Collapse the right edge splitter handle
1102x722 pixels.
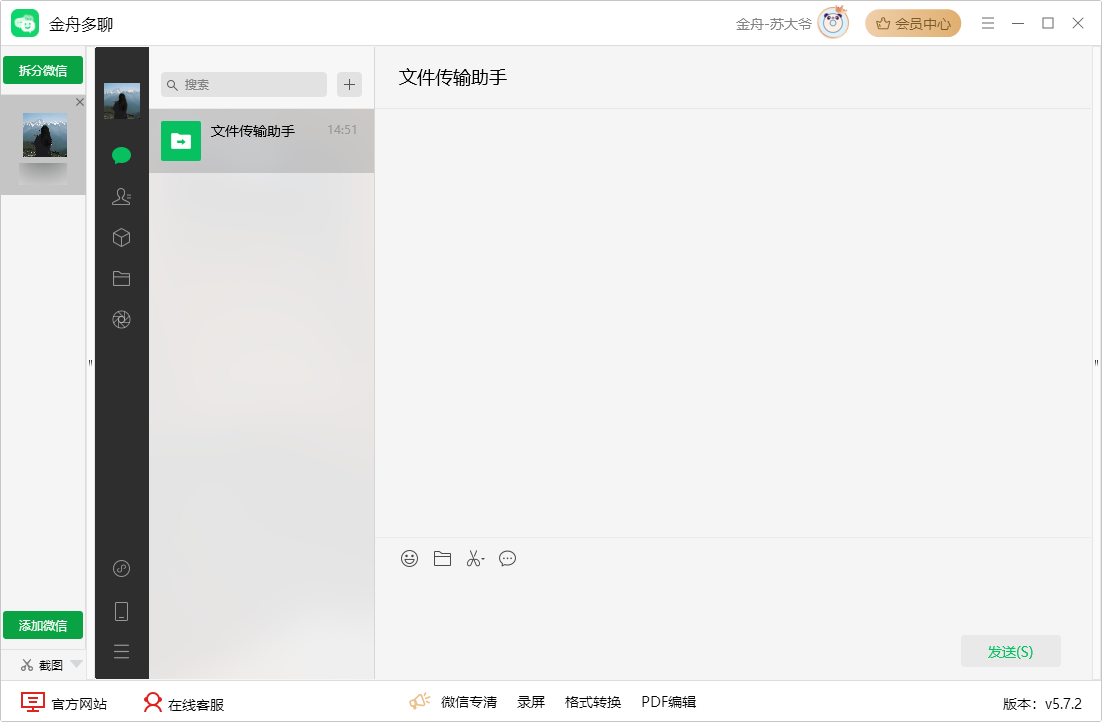click(1096, 363)
